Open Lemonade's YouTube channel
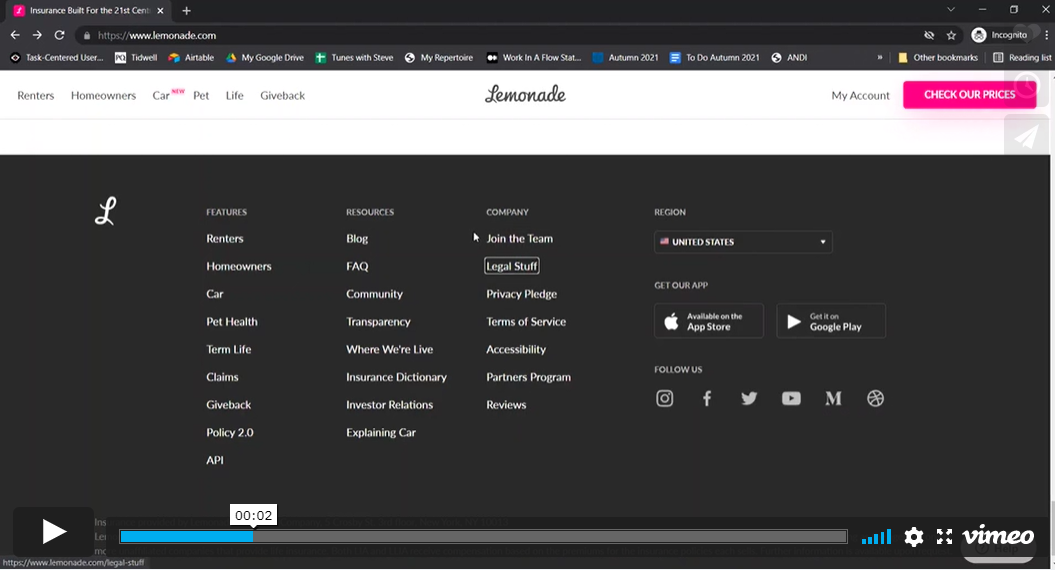Screen dimensions: 1055x570 point(791,398)
